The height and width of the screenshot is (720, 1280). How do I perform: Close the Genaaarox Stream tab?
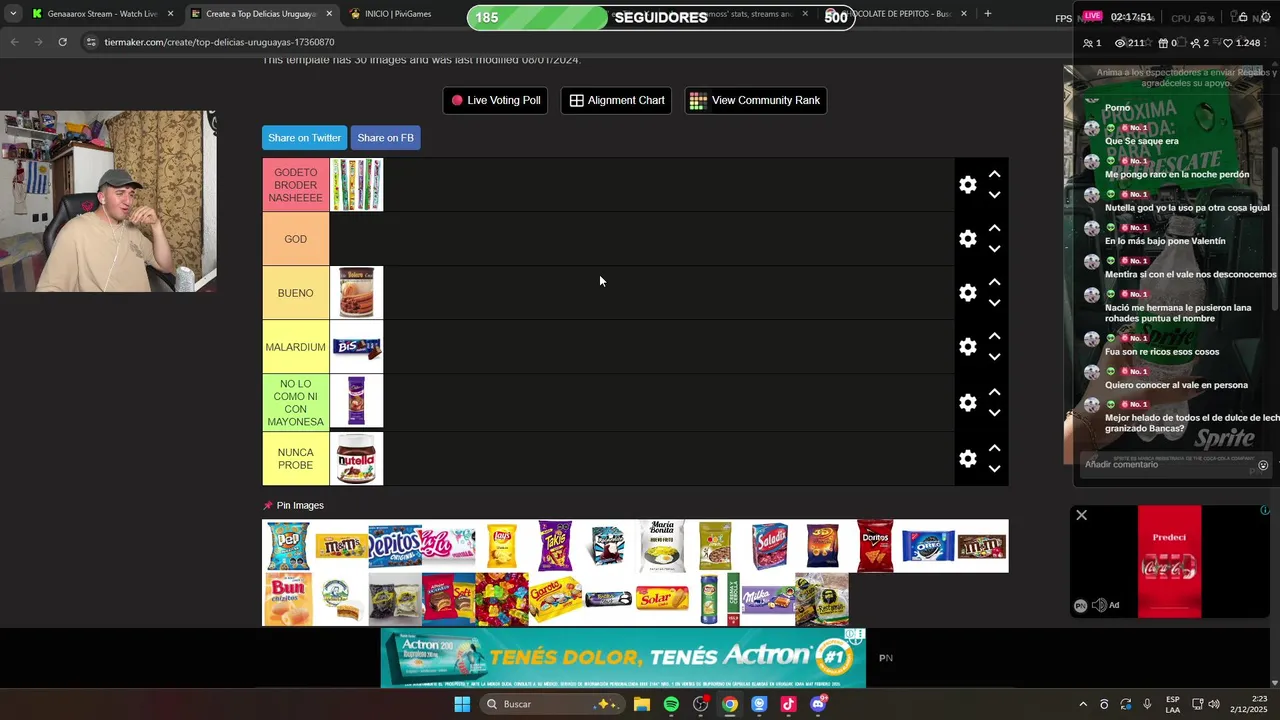170,14
